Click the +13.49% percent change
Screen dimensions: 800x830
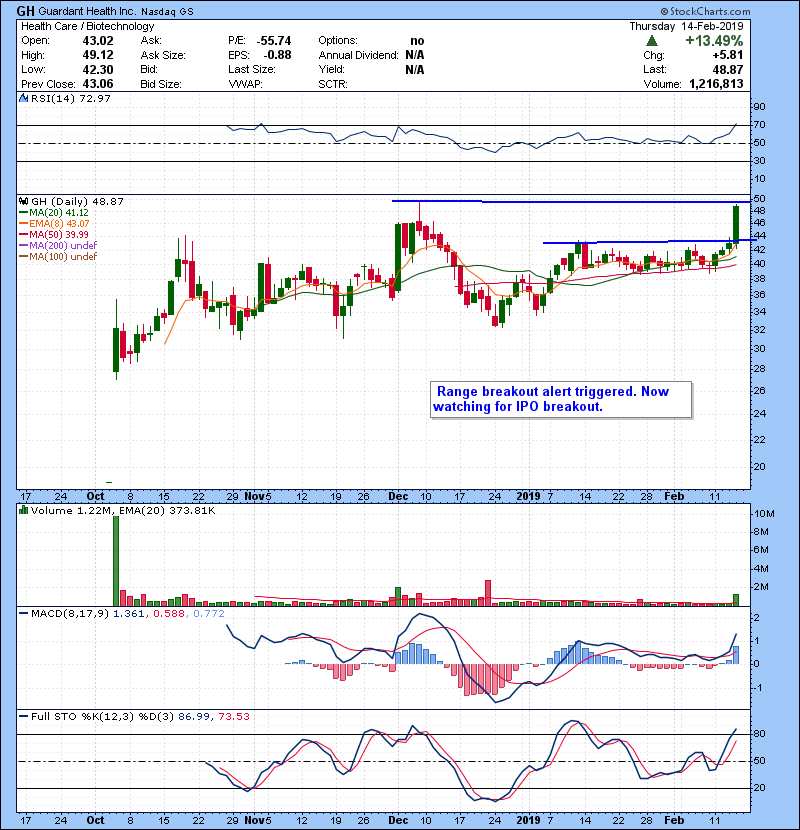click(714, 41)
